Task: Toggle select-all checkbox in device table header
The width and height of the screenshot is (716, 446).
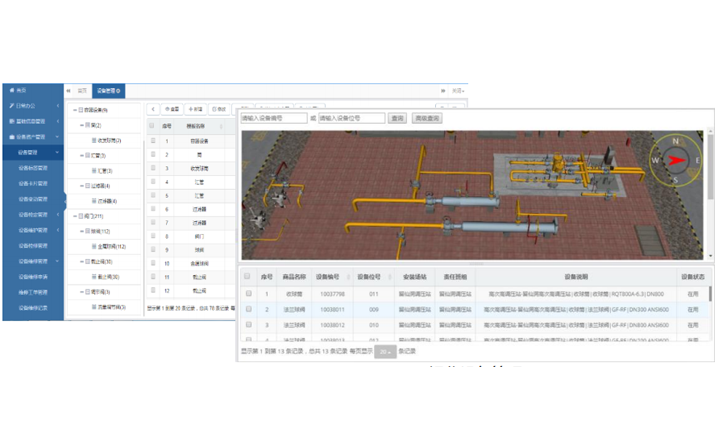Action: (249, 277)
